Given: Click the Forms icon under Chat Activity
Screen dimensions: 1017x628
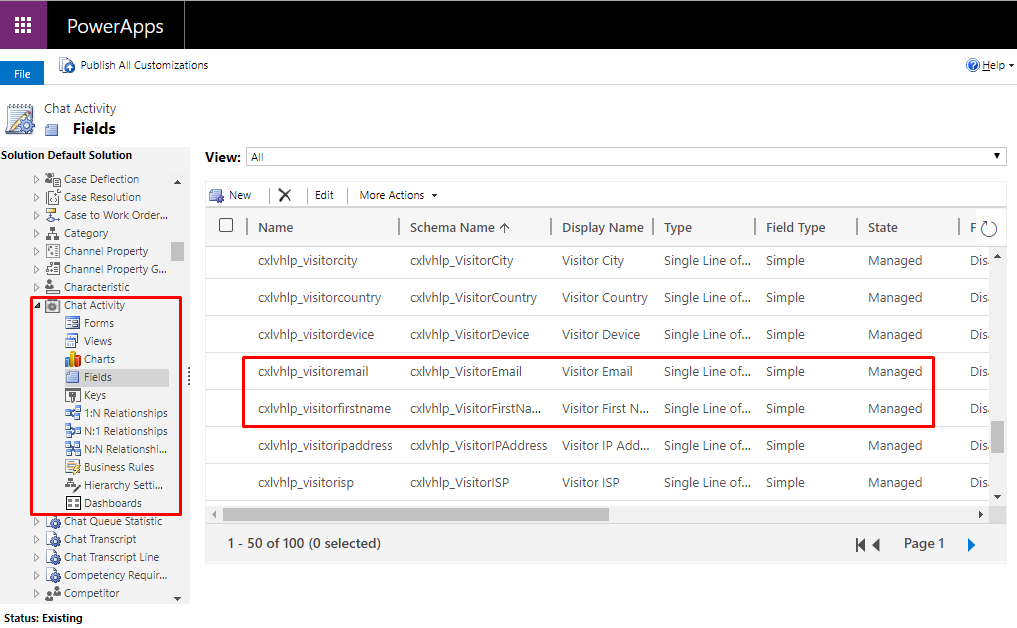Looking at the screenshot, I should pos(73,323).
